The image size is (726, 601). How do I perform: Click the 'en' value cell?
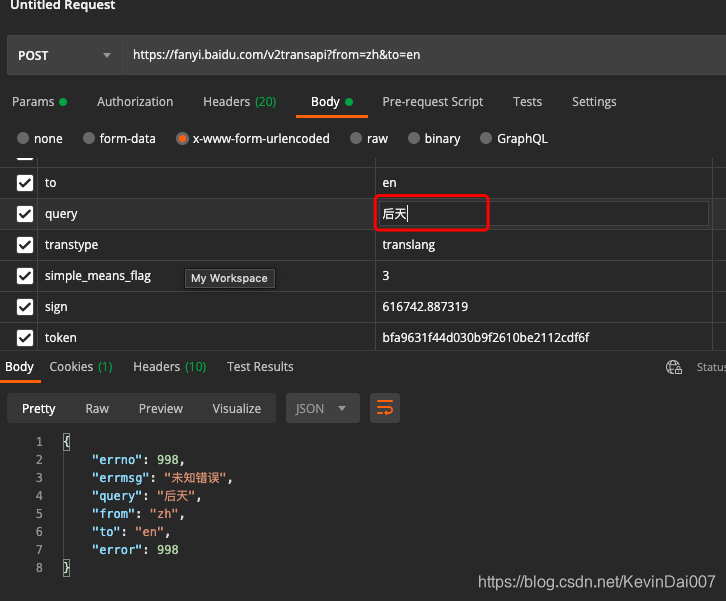[544, 183]
